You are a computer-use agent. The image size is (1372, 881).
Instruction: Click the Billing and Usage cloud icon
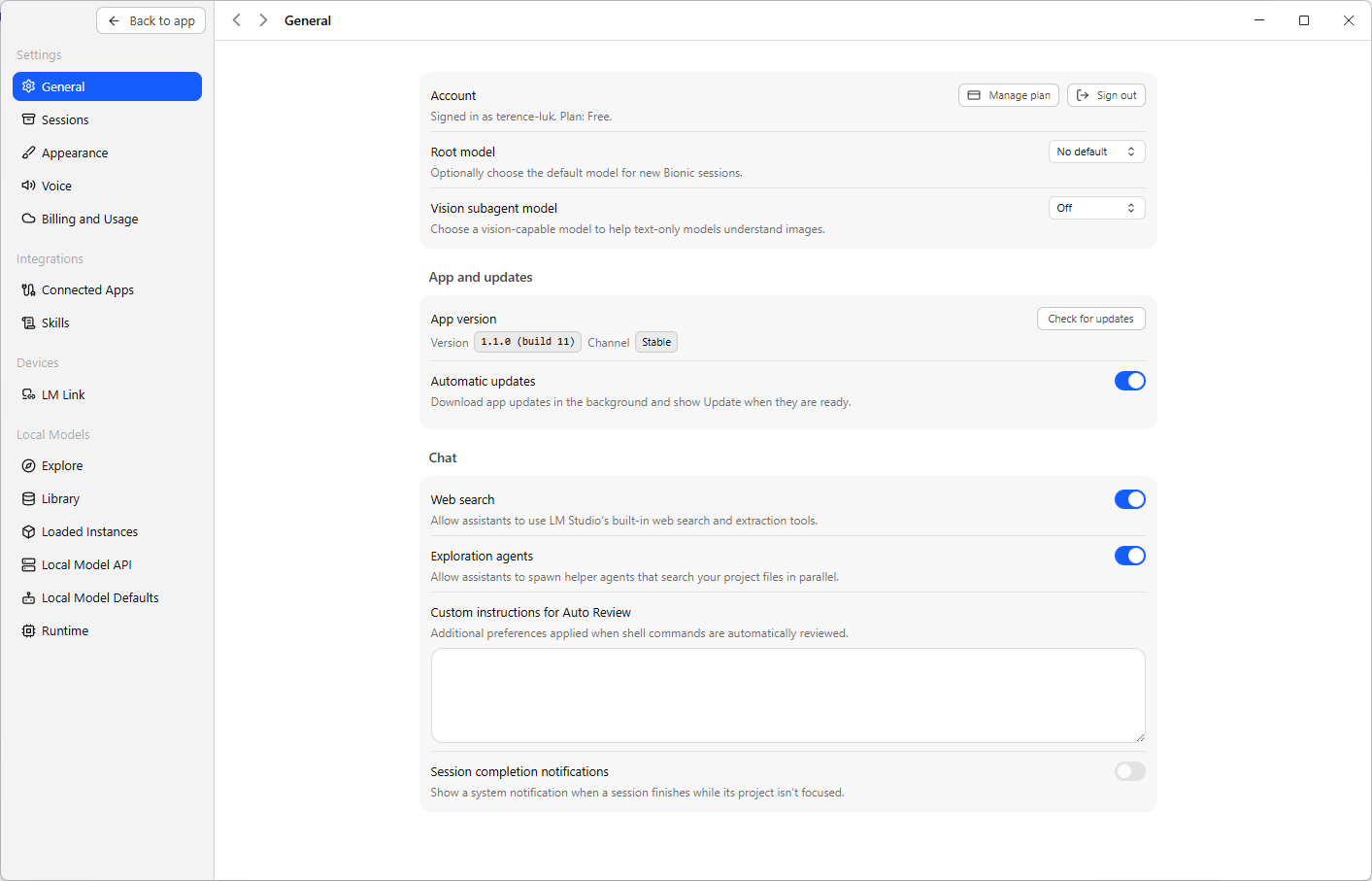click(28, 219)
